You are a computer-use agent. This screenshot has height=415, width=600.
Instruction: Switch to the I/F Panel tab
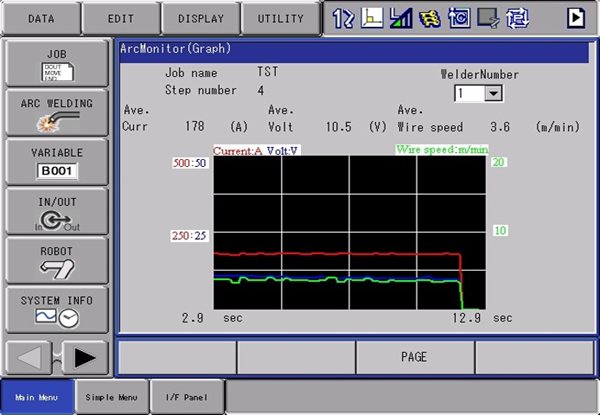(187, 397)
